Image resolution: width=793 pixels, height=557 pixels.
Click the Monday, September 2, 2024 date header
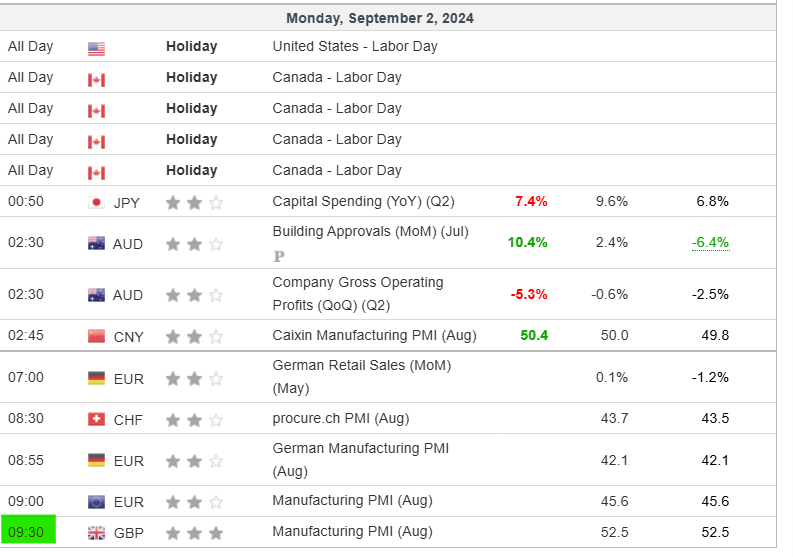coord(380,18)
